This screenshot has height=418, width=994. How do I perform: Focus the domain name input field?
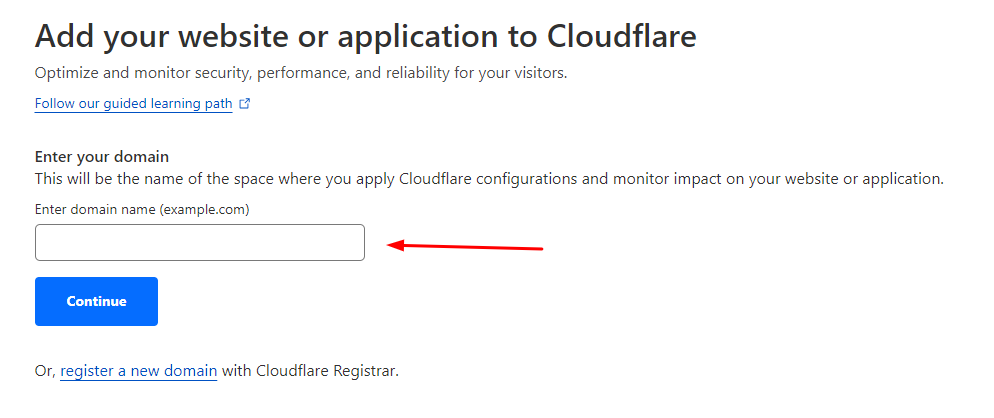tap(200, 243)
